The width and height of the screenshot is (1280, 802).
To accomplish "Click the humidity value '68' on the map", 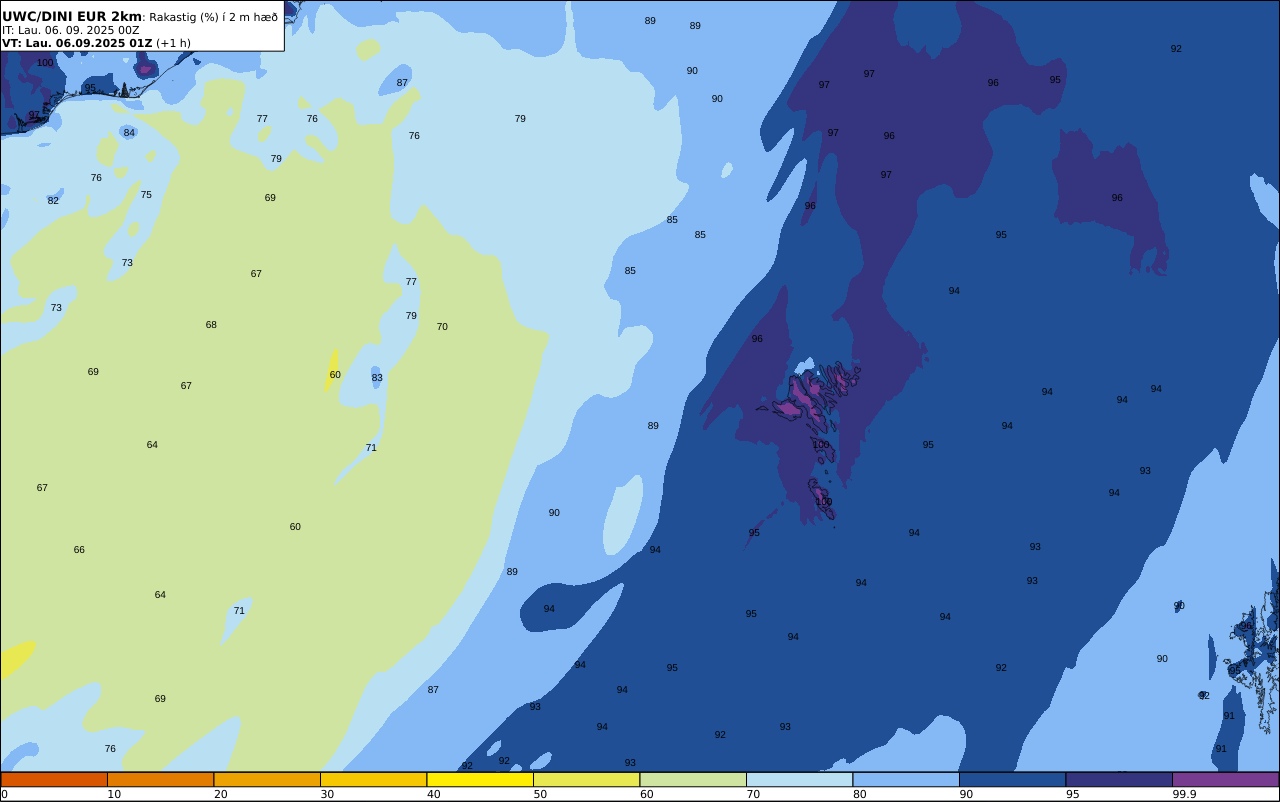I will coord(211,325).
